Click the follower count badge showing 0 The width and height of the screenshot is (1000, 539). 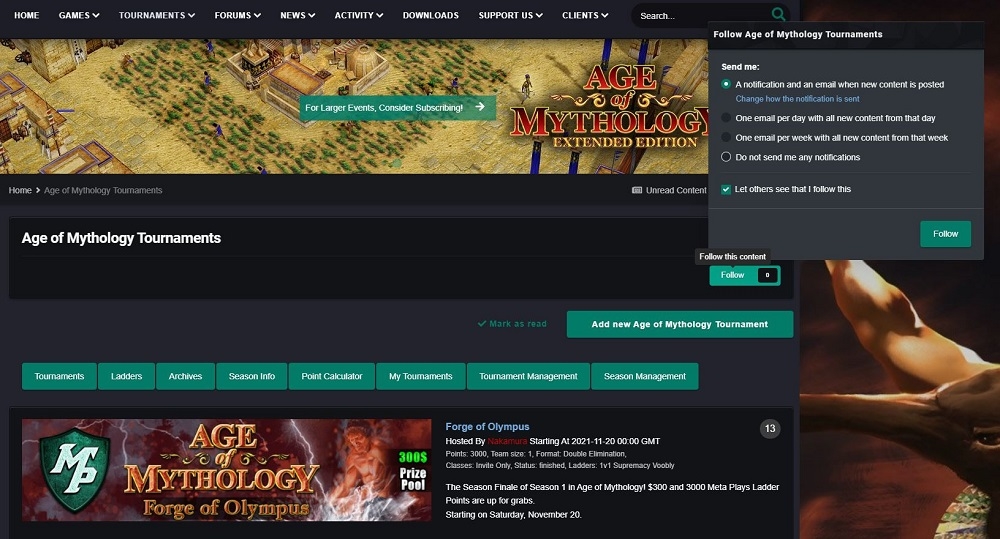pos(767,275)
